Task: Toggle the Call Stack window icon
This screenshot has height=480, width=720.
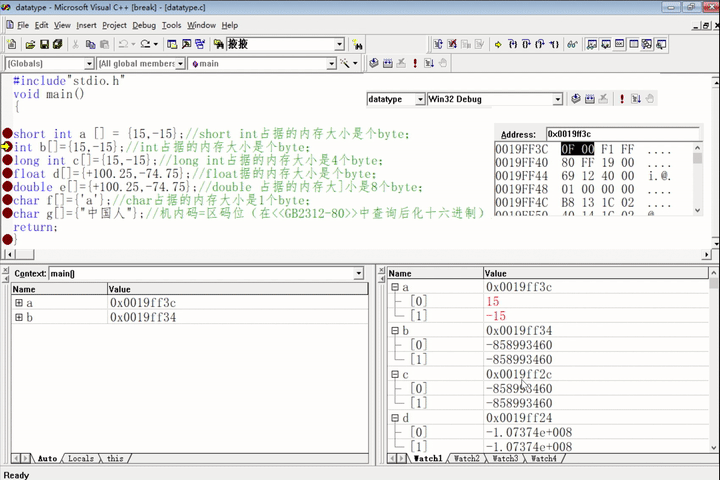Action: [647, 44]
